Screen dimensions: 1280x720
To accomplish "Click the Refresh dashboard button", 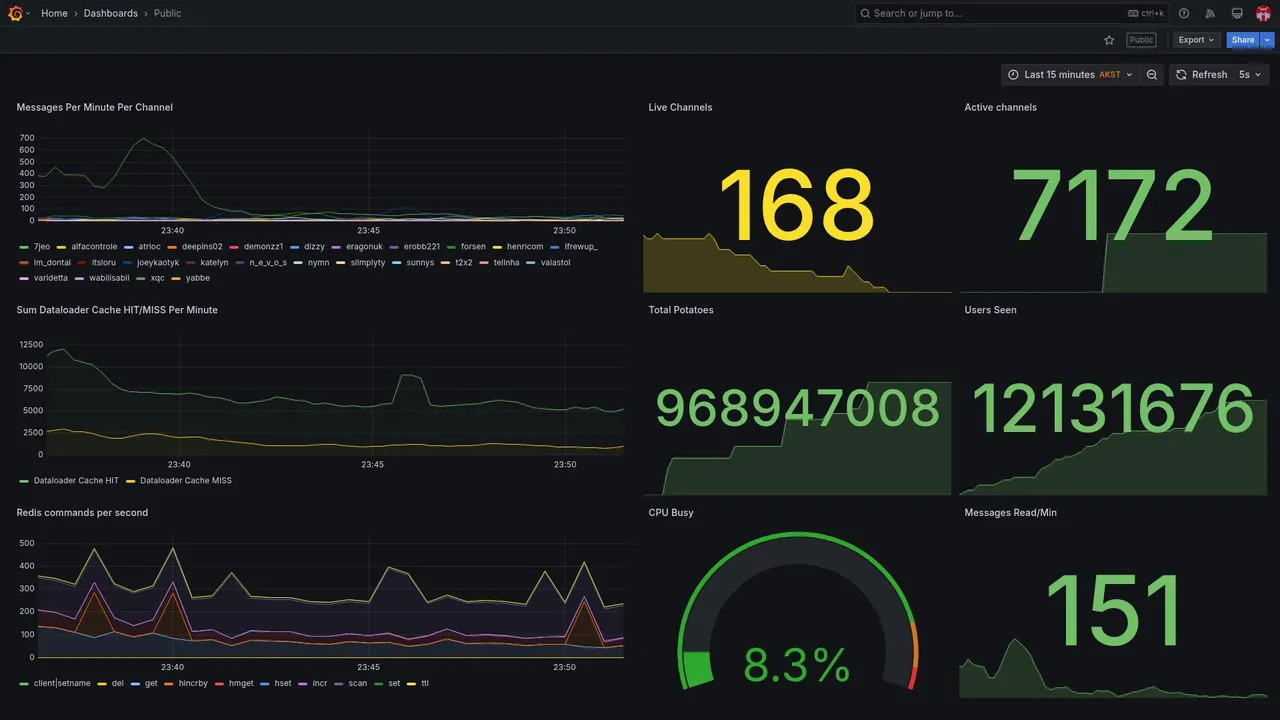I will point(1201,74).
